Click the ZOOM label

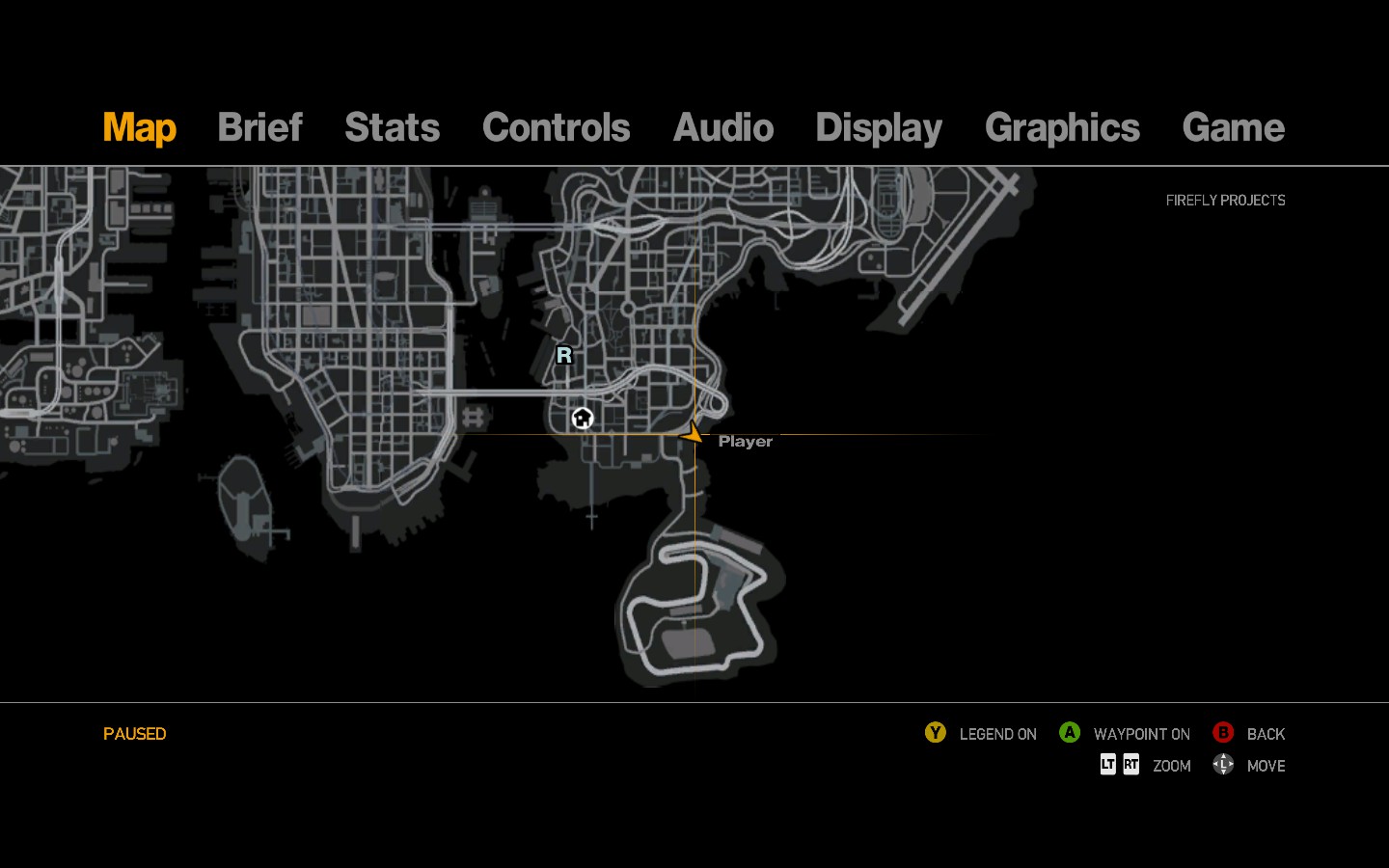pos(1172,766)
